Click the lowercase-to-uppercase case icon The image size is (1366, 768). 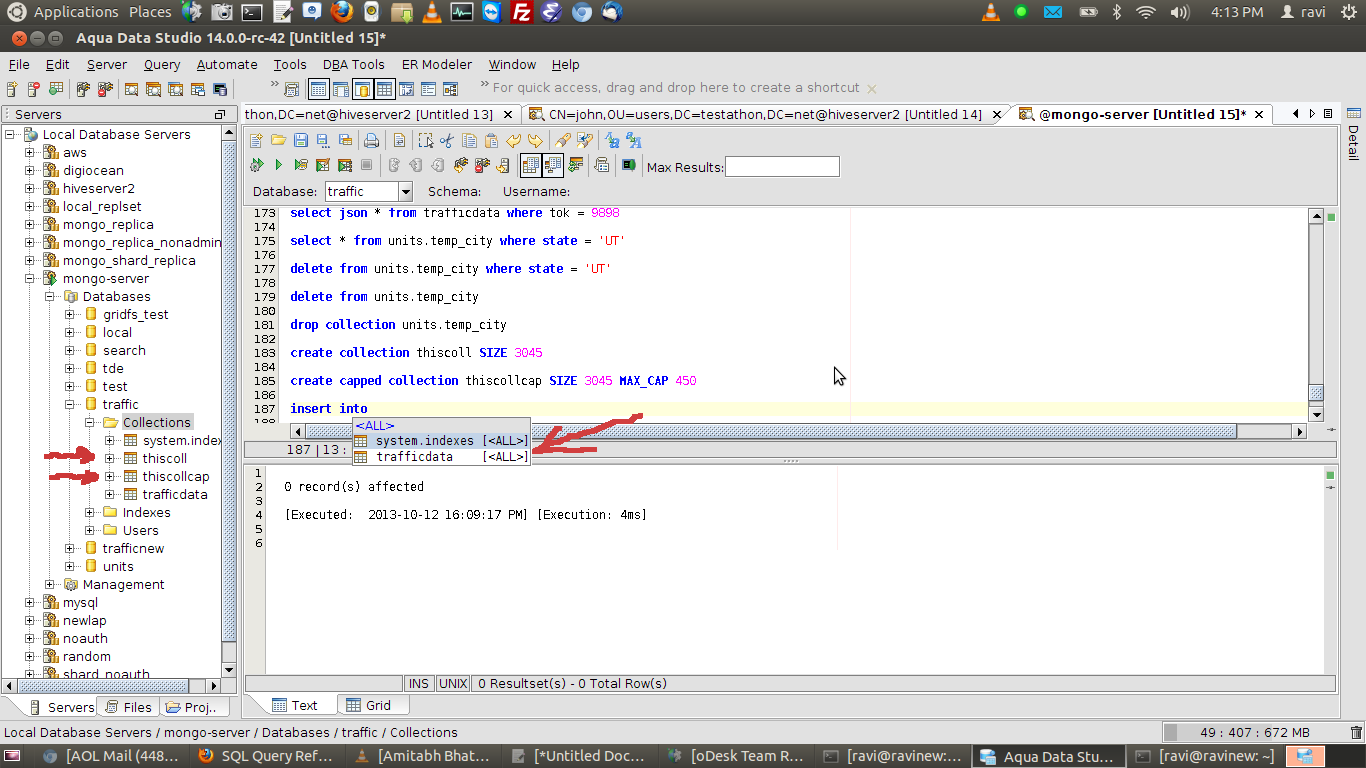tap(633, 140)
